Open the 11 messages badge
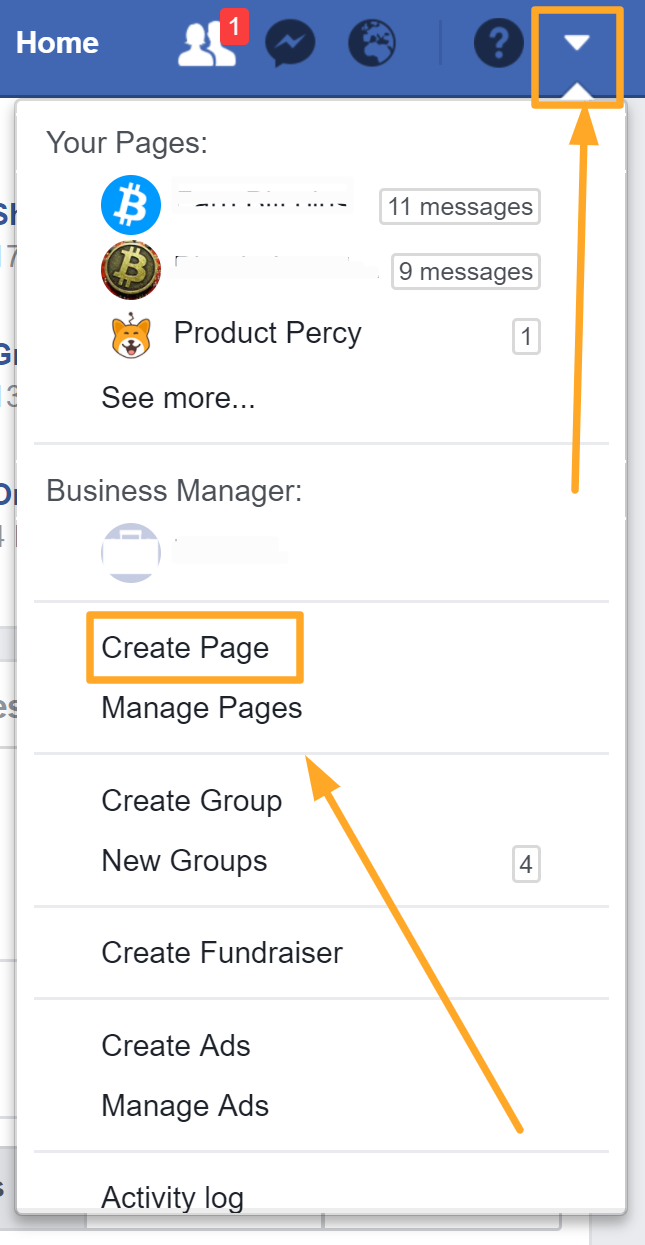 pyautogui.click(x=460, y=207)
